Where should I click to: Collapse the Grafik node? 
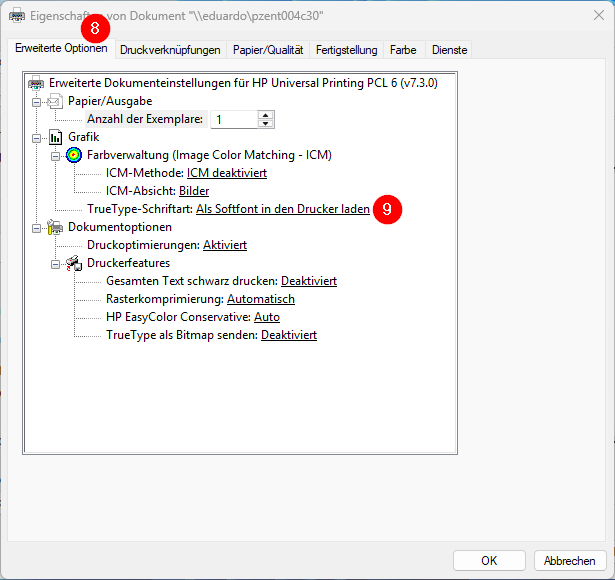click(x=36, y=138)
